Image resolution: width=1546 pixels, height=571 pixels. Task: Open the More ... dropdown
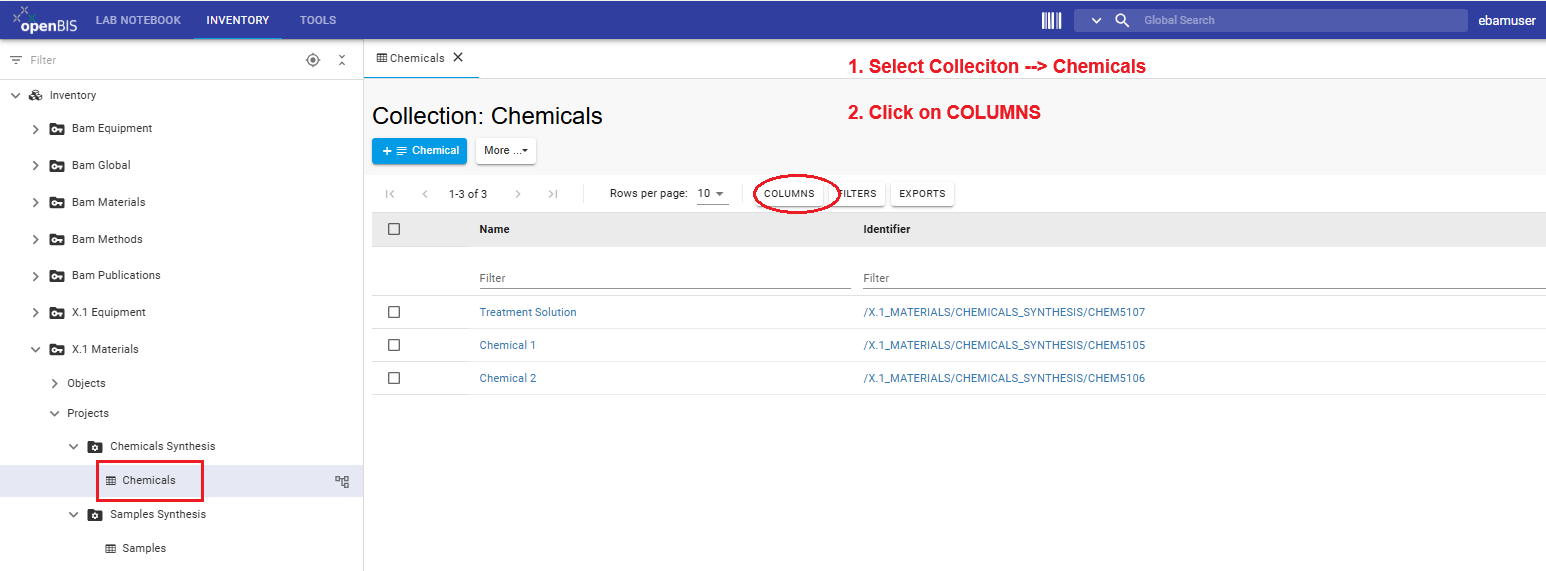pos(506,151)
